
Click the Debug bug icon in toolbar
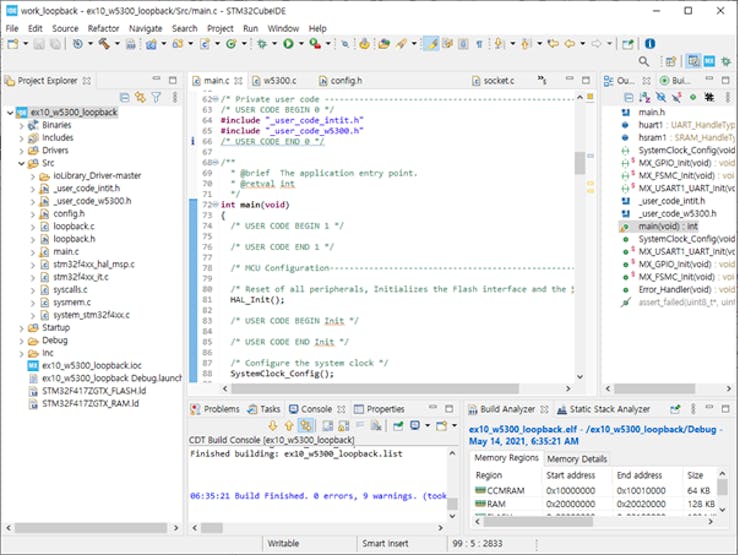pos(262,44)
